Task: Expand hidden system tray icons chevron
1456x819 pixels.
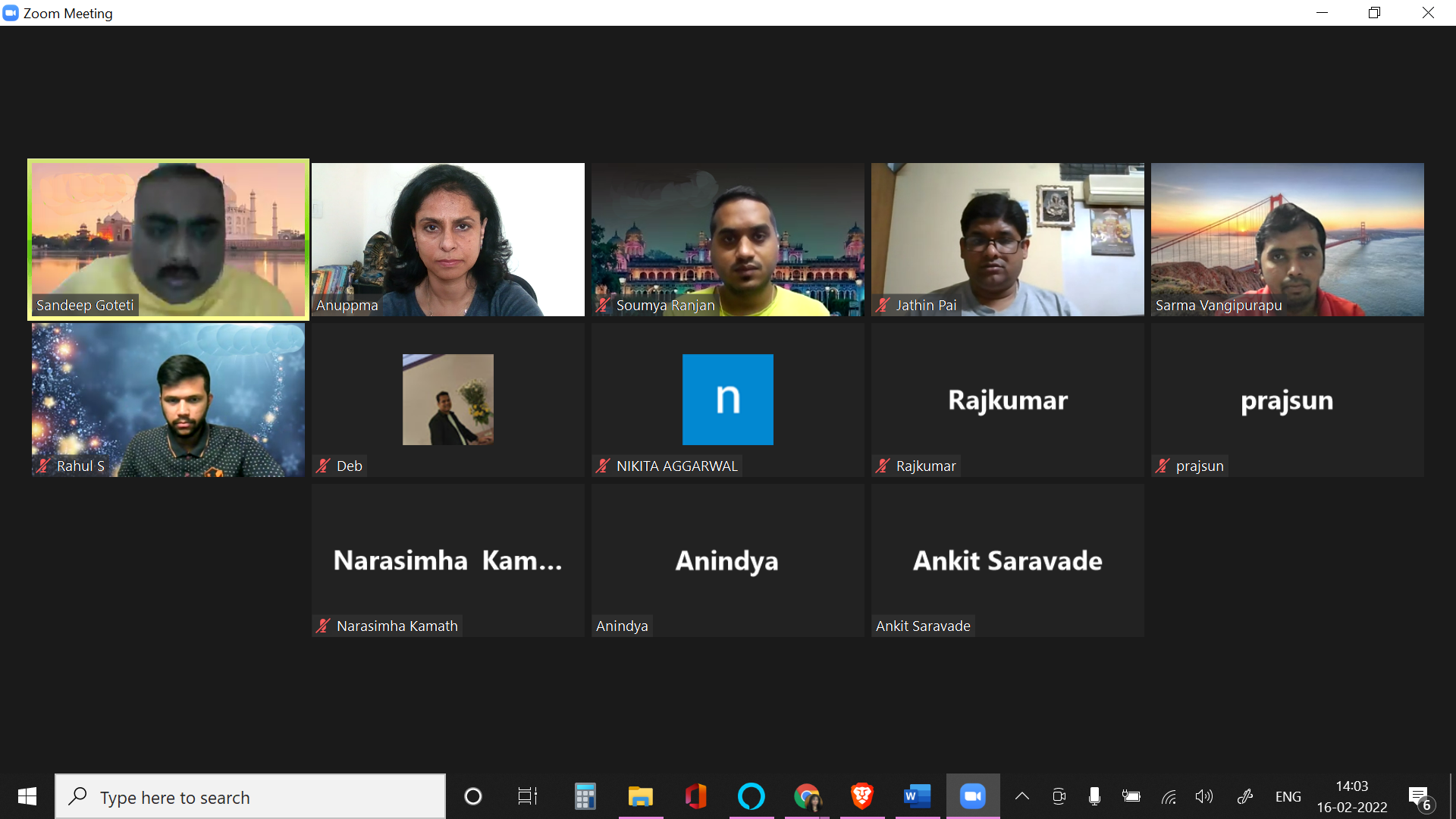Action: [1022, 796]
